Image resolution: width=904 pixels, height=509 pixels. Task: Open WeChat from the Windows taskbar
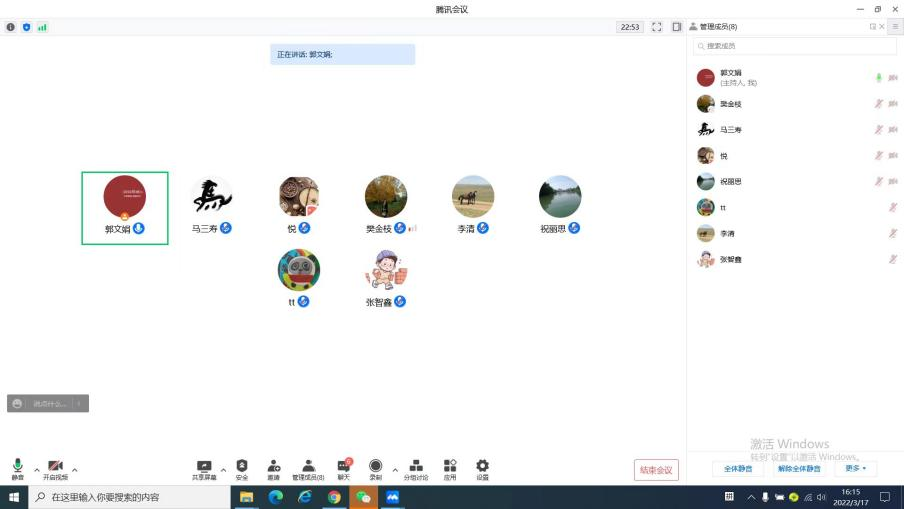pos(363,497)
